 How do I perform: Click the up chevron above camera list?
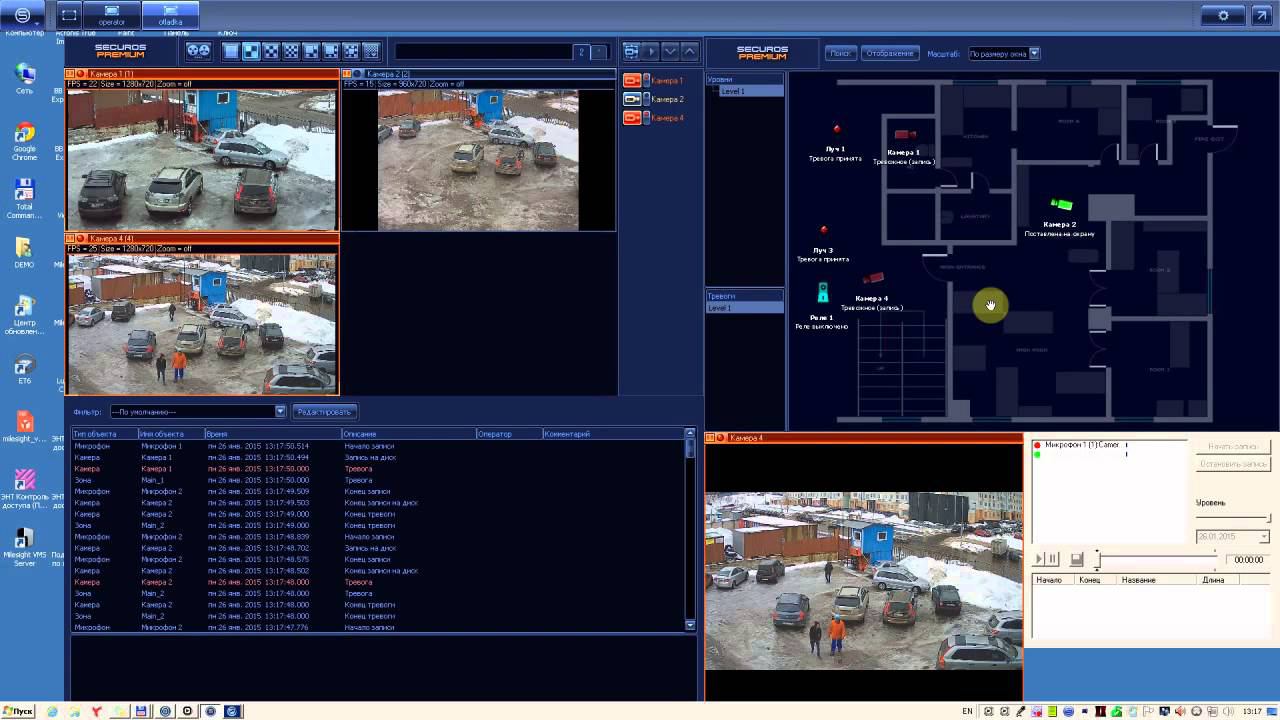(x=689, y=51)
